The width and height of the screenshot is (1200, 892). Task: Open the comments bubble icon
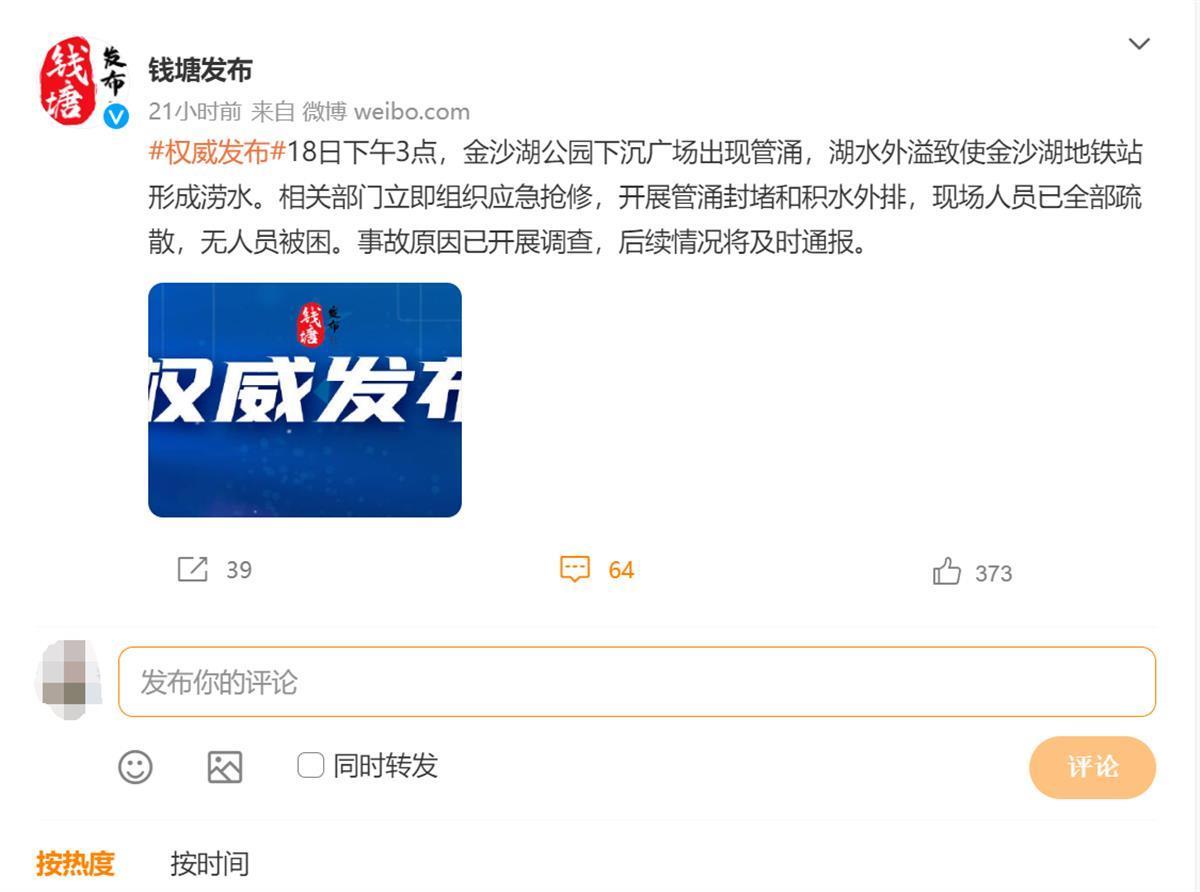coord(575,569)
